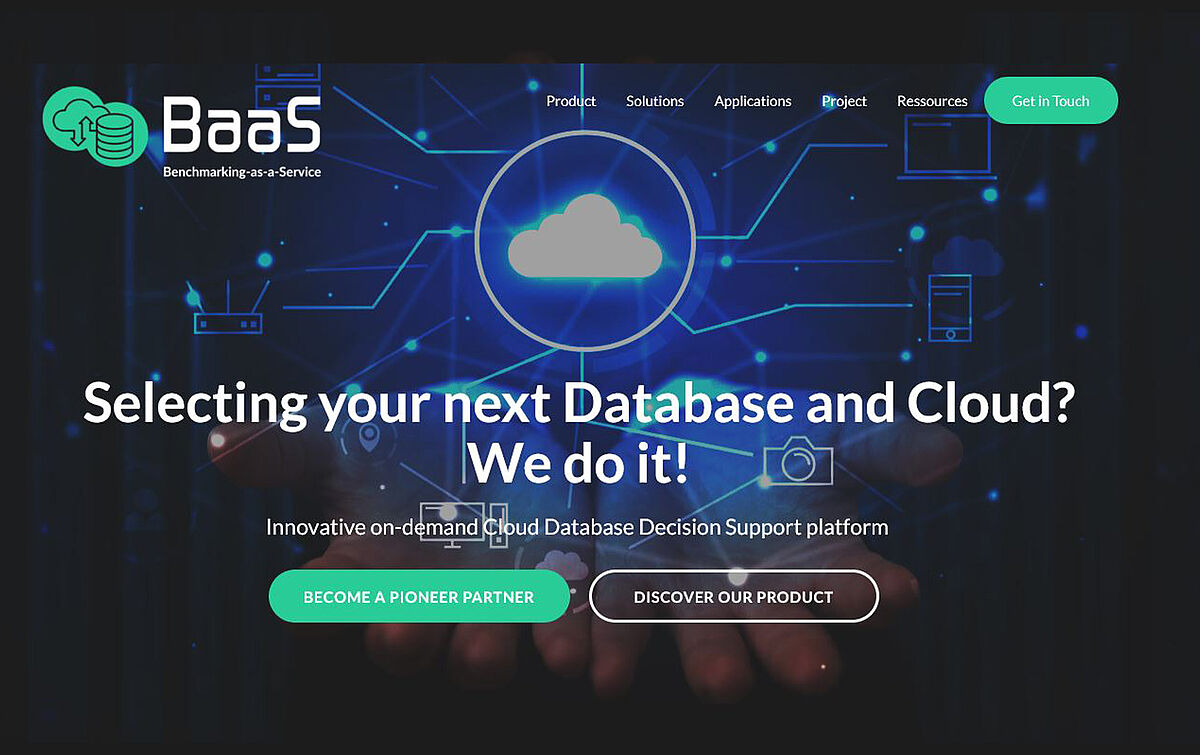Click the smartphone icon on the right

(x=949, y=308)
